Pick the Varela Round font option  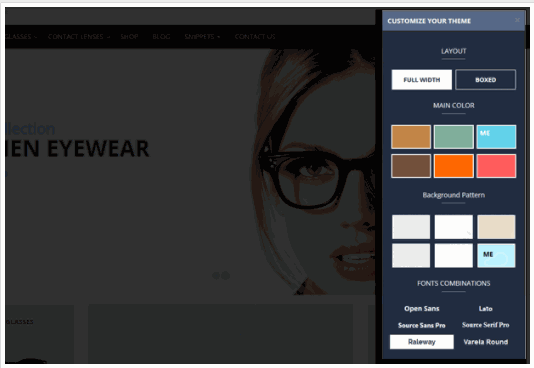(x=485, y=342)
